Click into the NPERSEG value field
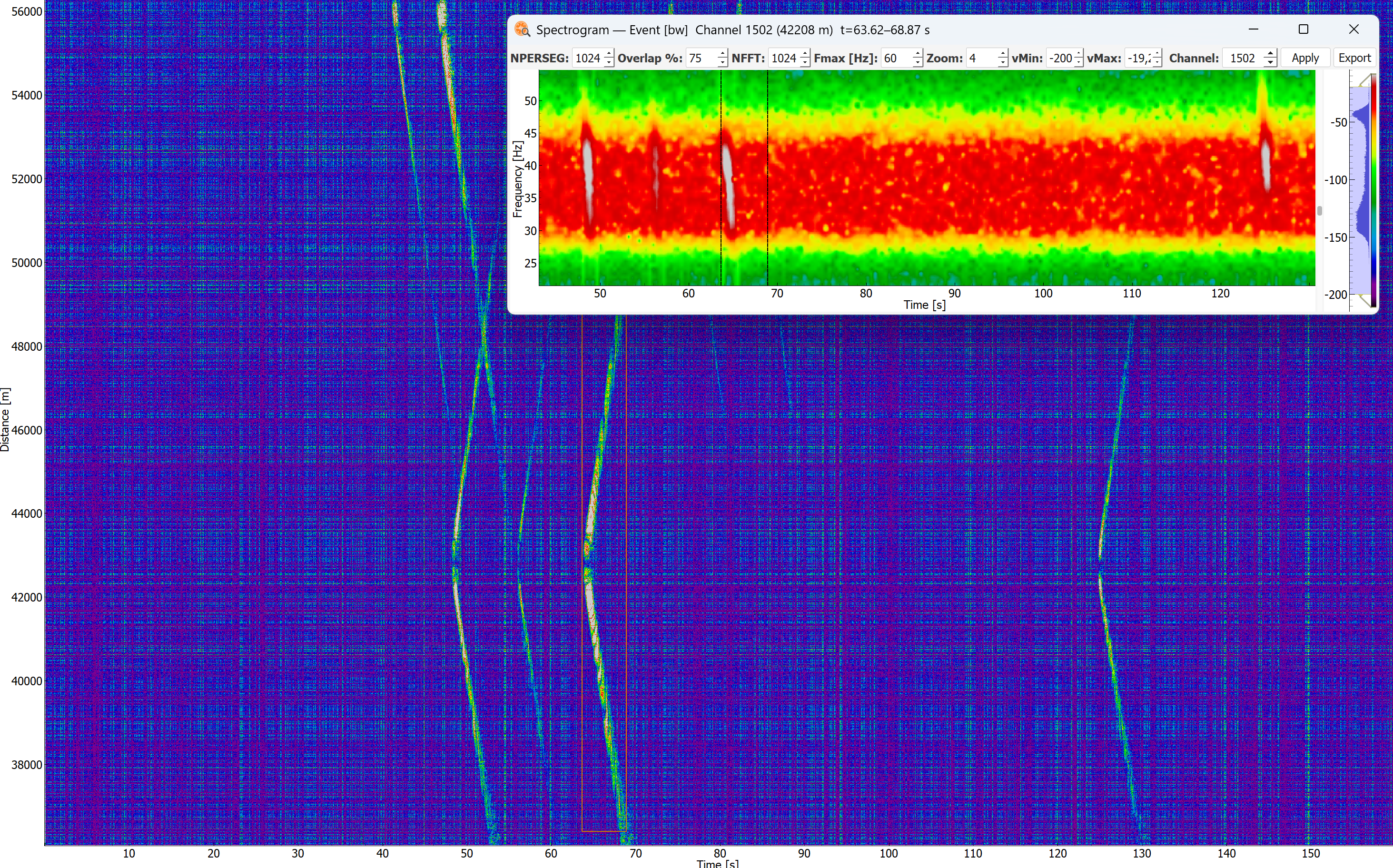Viewport: 1393px width, 868px height. click(x=588, y=58)
